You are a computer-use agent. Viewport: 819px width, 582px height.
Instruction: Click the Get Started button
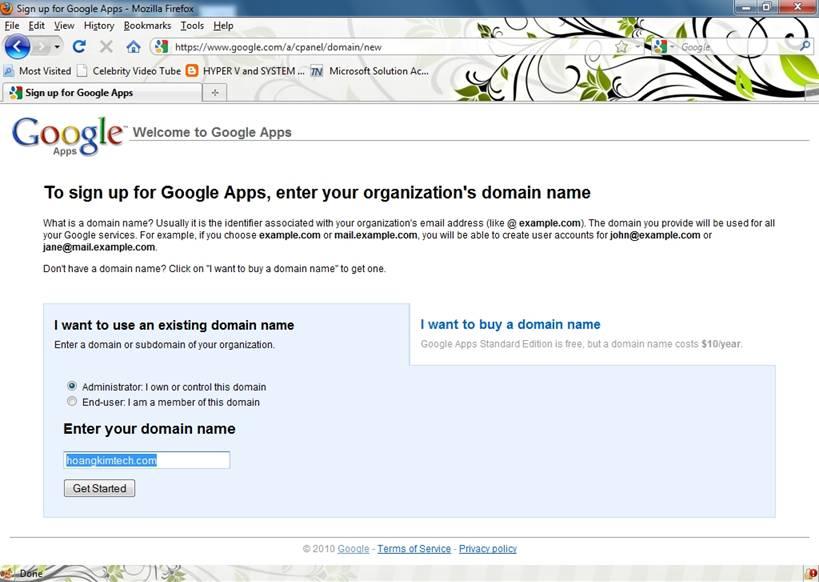coord(99,488)
